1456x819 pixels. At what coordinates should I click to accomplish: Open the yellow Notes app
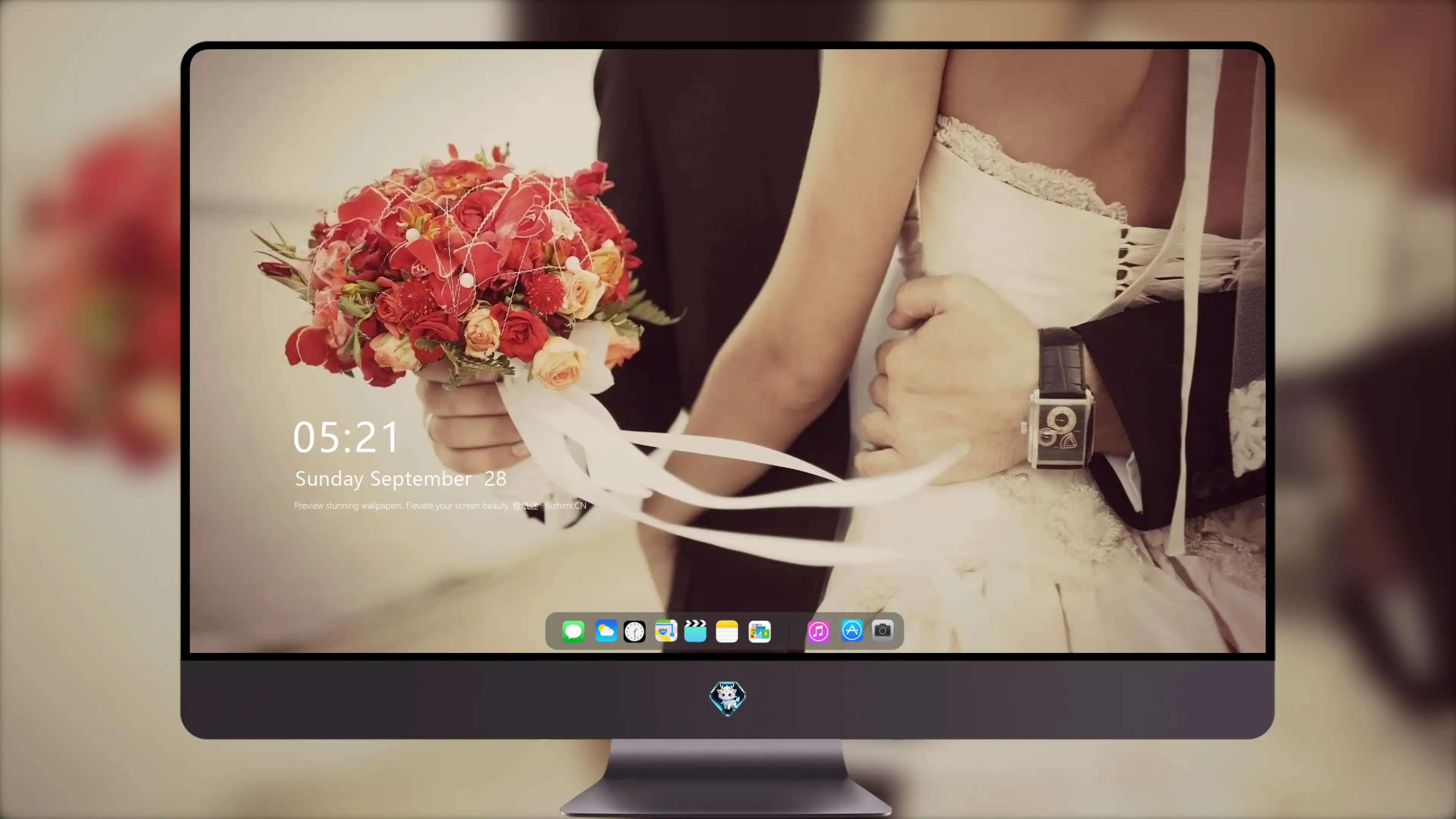727,631
